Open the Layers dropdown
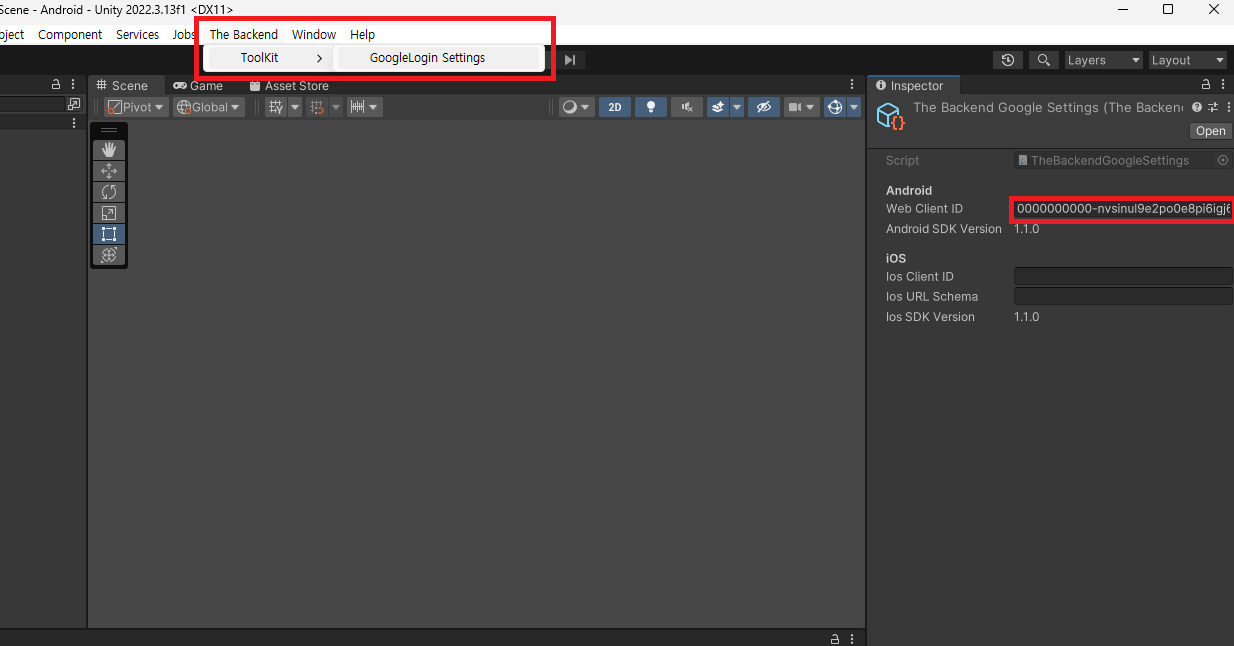 click(x=1103, y=60)
